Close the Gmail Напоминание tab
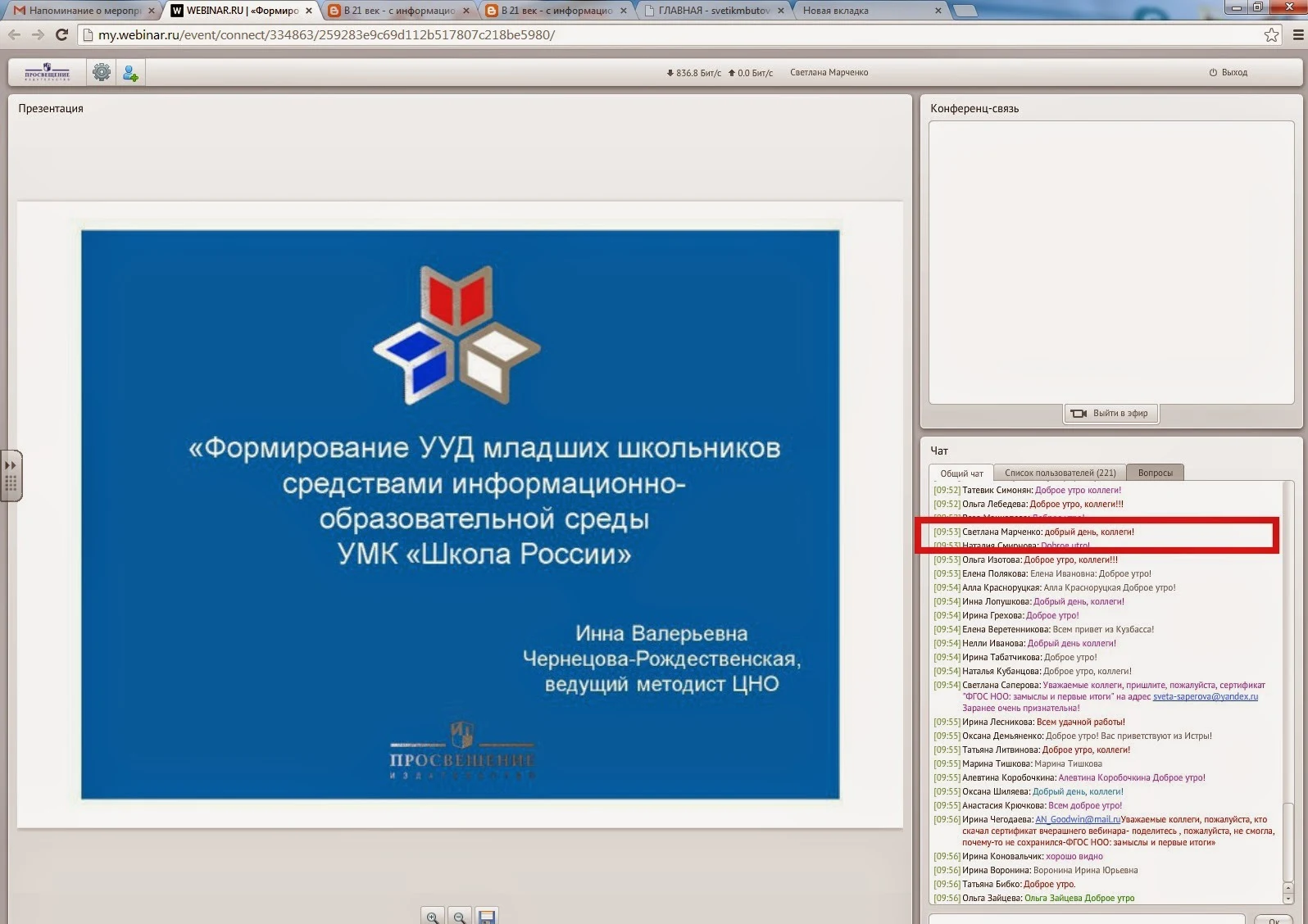Image resolution: width=1308 pixels, height=924 pixels. pos(152,11)
